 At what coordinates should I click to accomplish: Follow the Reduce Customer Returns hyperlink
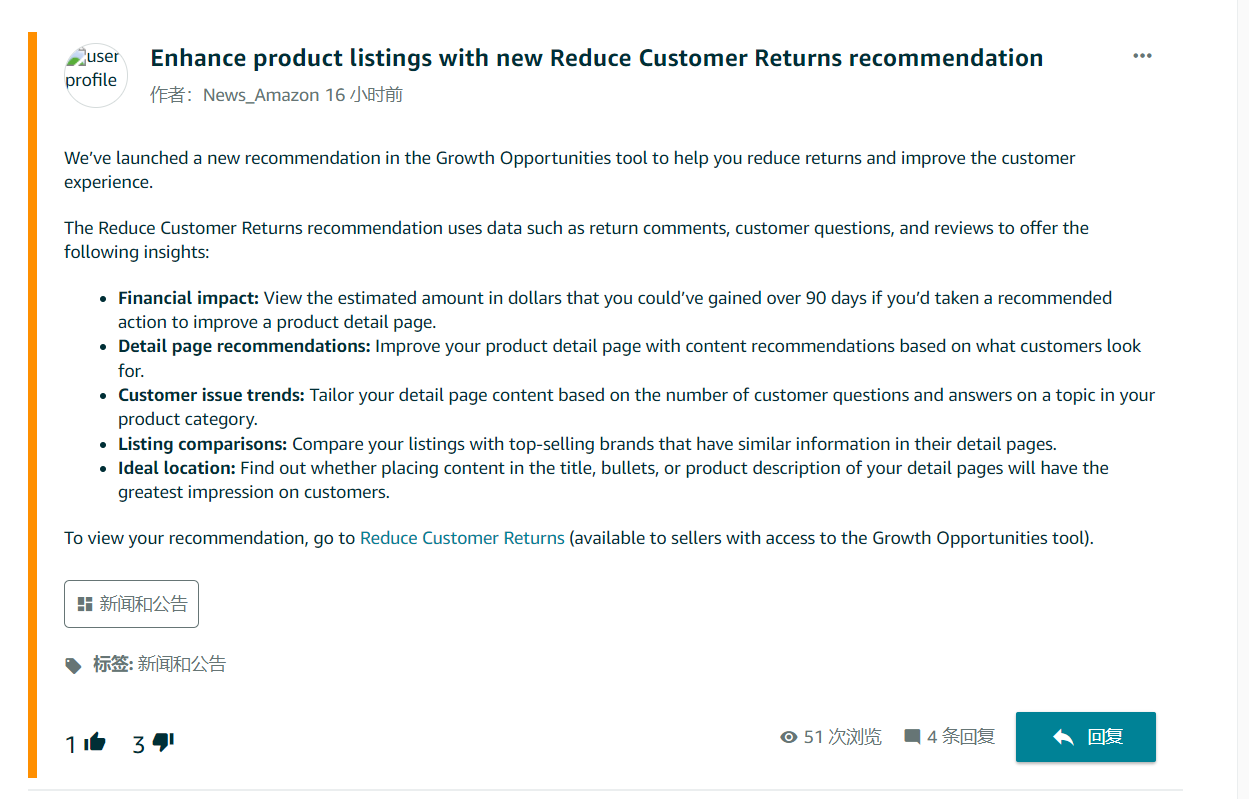coord(462,538)
